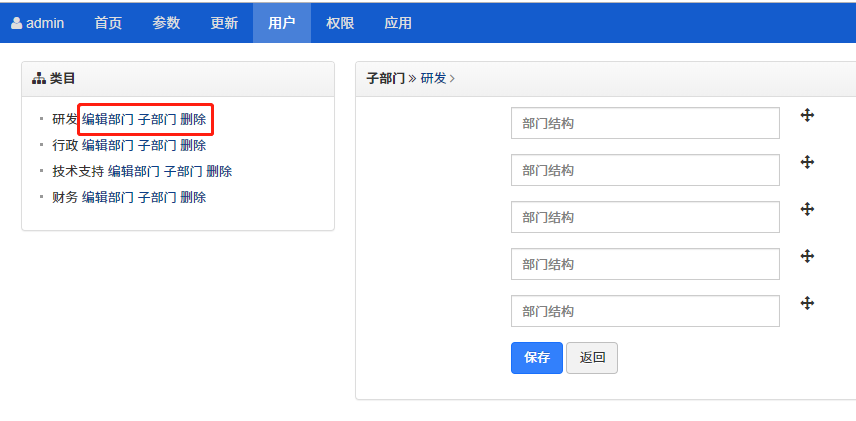The image size is (856, 421).
Task: Open 子部门 link for 行政
Action: (x=157, y=145)
